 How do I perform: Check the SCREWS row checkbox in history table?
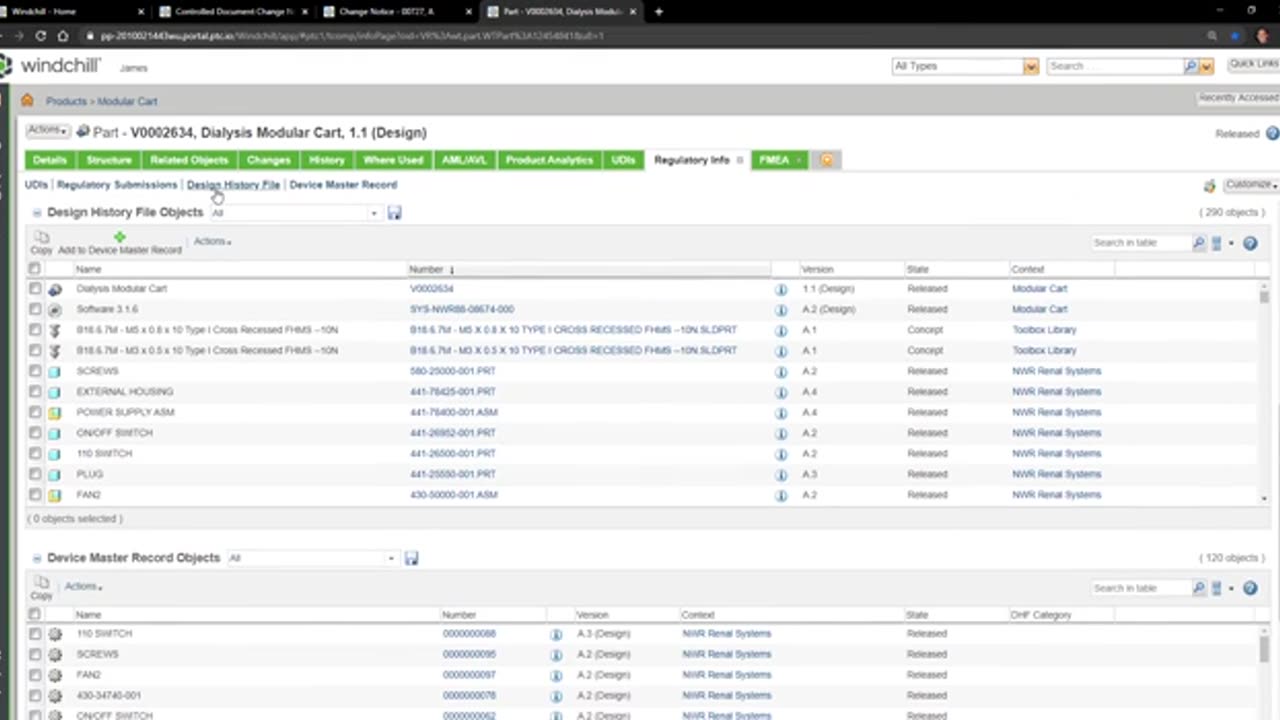35,371
